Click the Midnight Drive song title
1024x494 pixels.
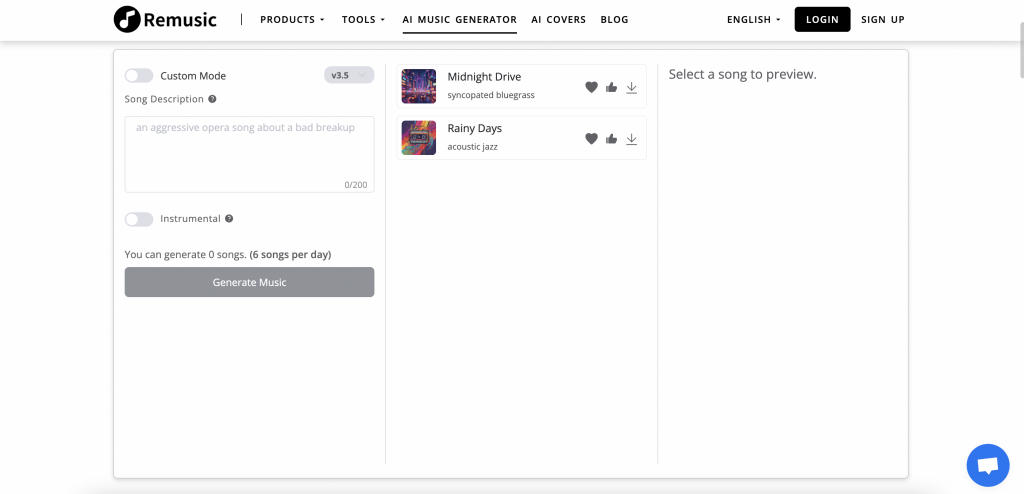pos(484,77)
